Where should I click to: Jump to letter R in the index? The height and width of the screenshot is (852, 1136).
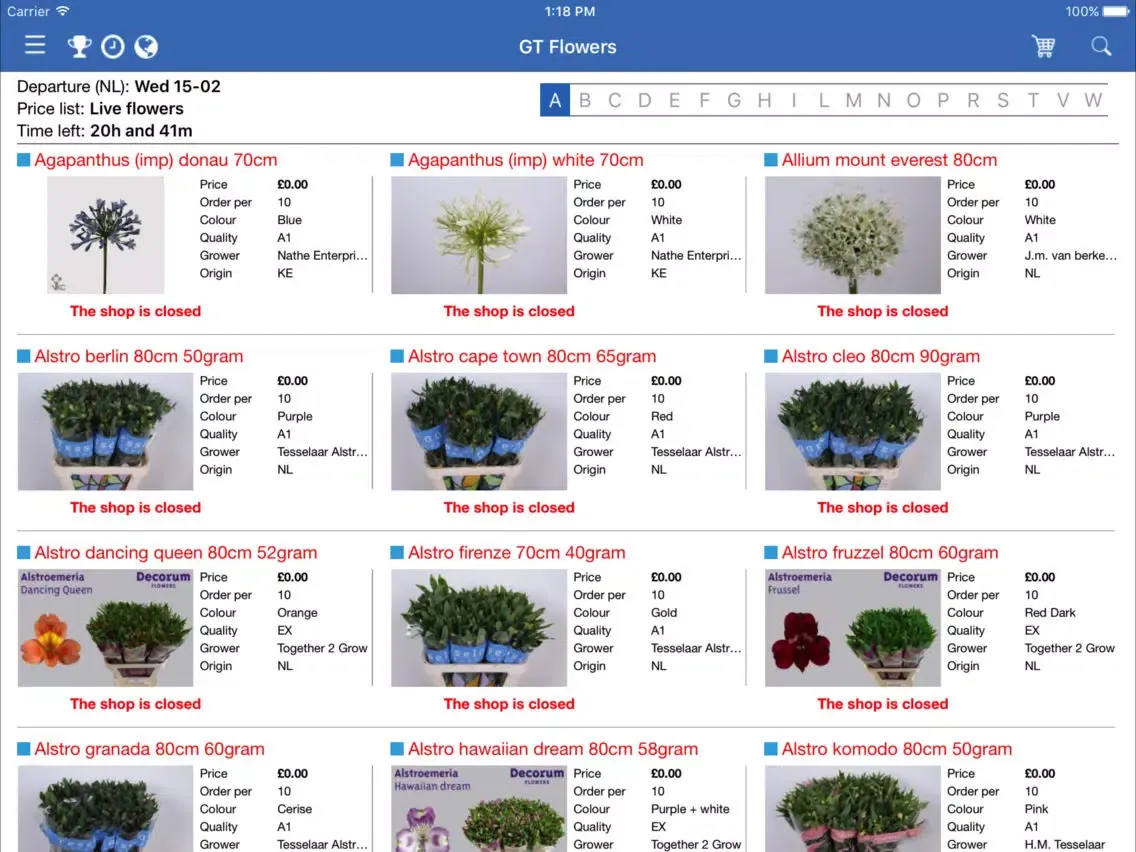973,100
